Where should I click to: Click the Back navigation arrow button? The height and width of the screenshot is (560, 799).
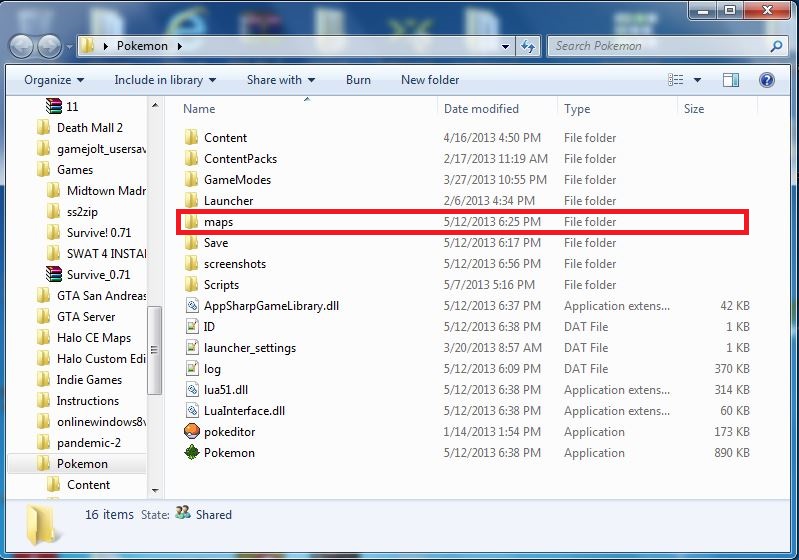pos(21,47)
